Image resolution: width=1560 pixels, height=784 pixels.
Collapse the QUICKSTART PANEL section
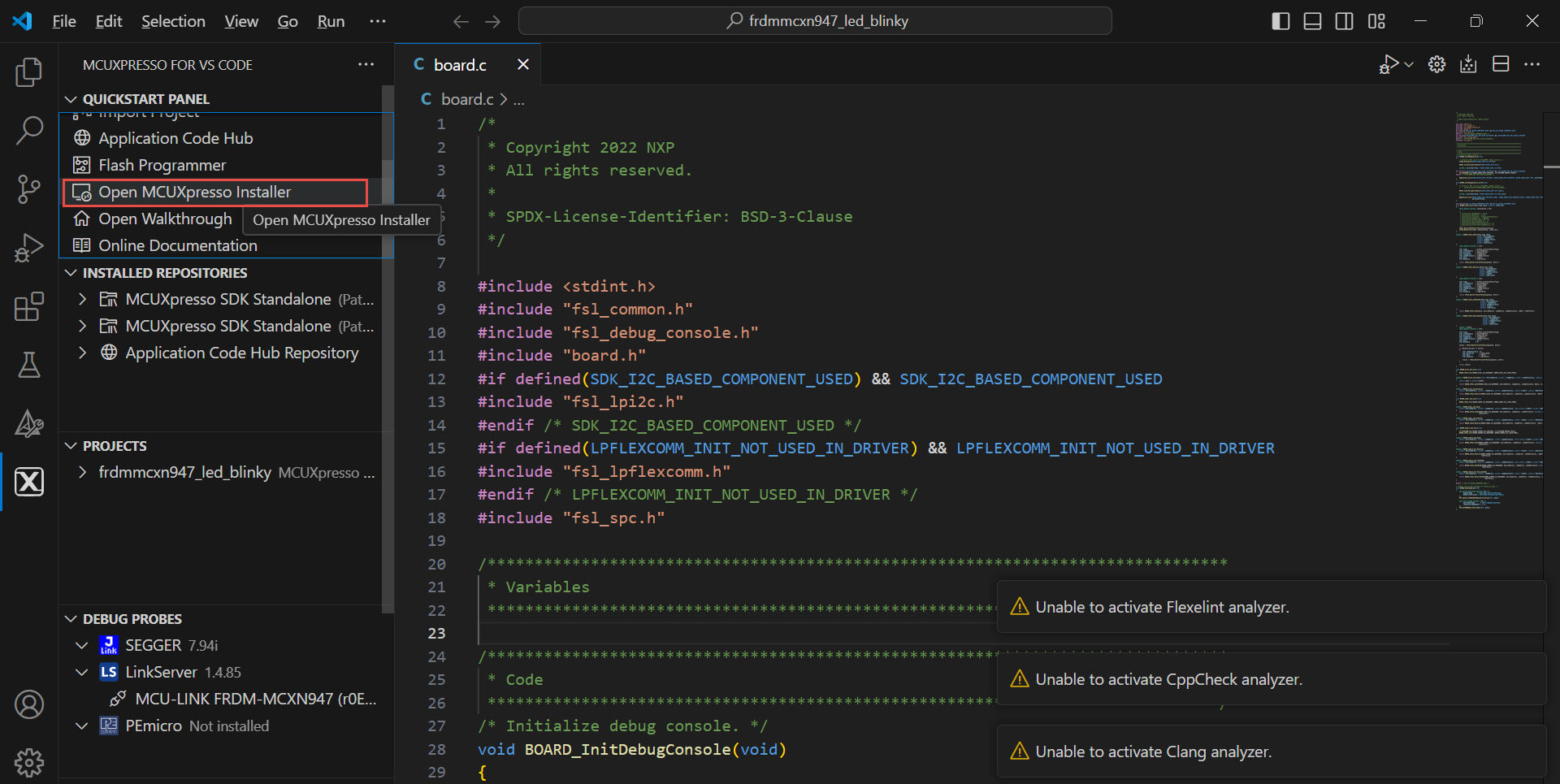point(70,98)
